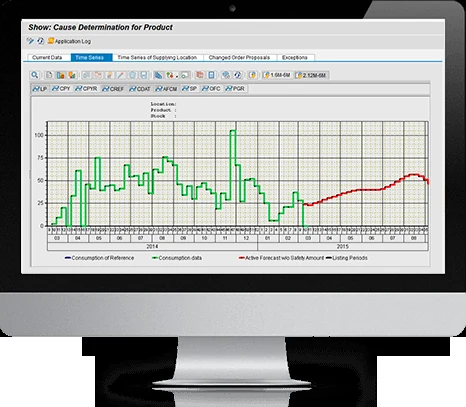Toggle the LP curve
The image size is (466, 407).
[x=40, y=89]
